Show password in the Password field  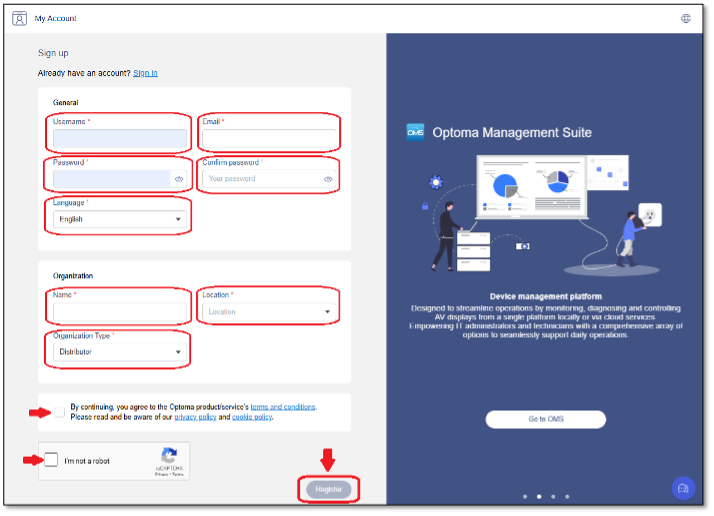pyautogui.click(x=179, y=179)
